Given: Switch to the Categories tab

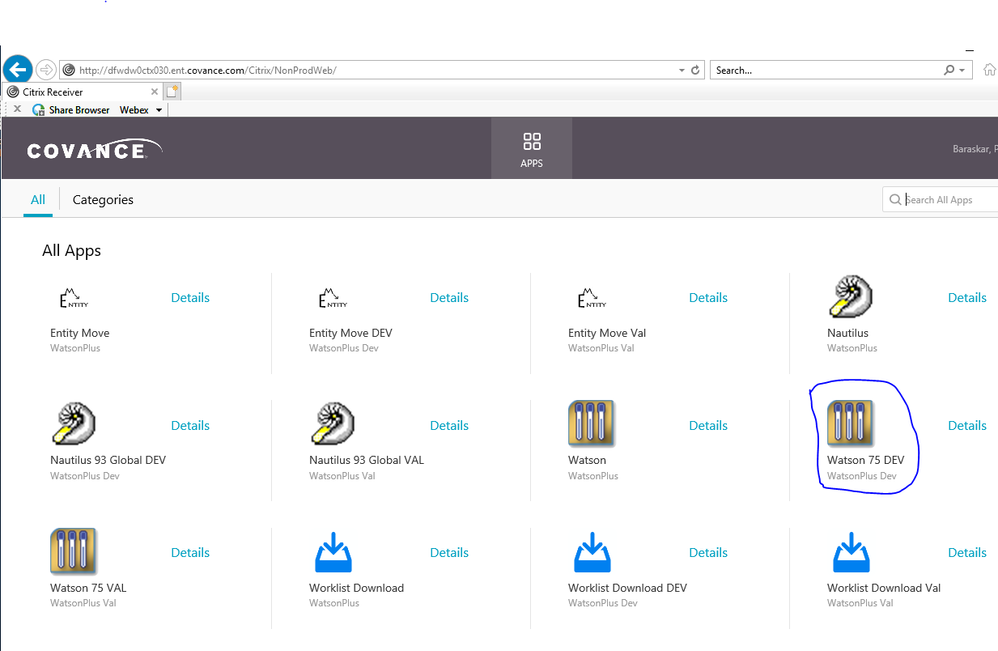Looking at the screenshot, I should point(103,200).
